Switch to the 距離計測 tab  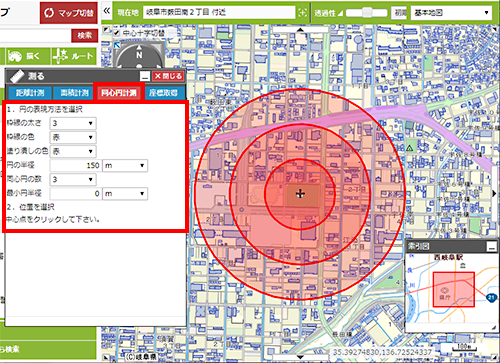[x=30, y=93]
